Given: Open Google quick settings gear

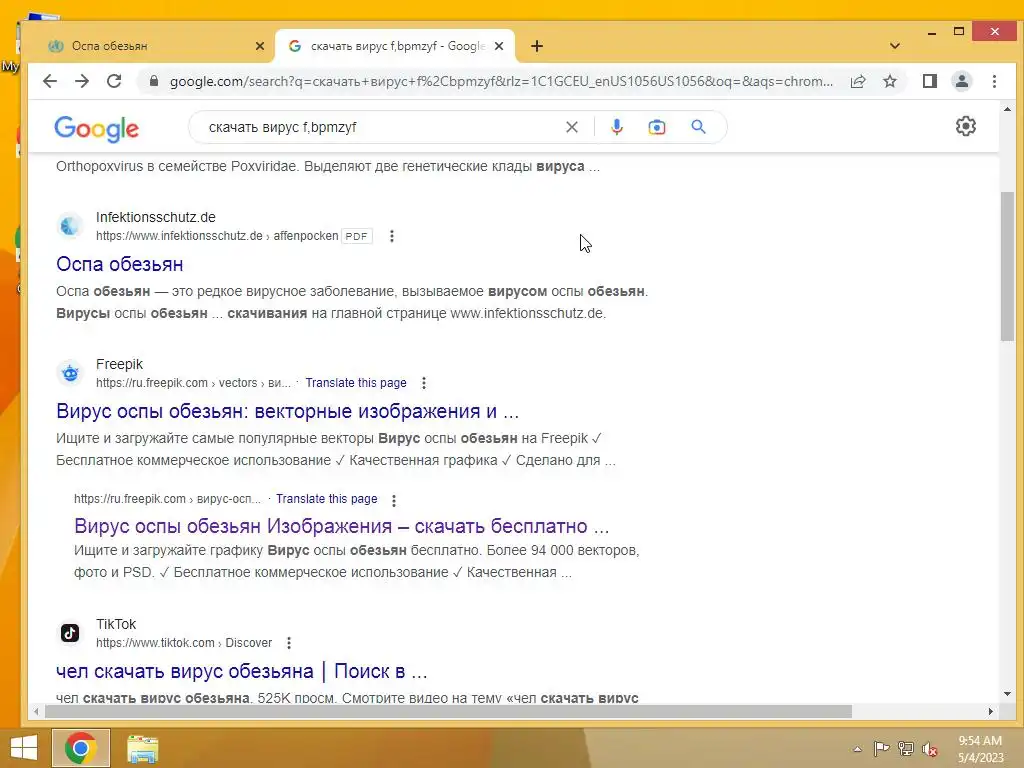Looking at the screenshot, I should [965, 126].
